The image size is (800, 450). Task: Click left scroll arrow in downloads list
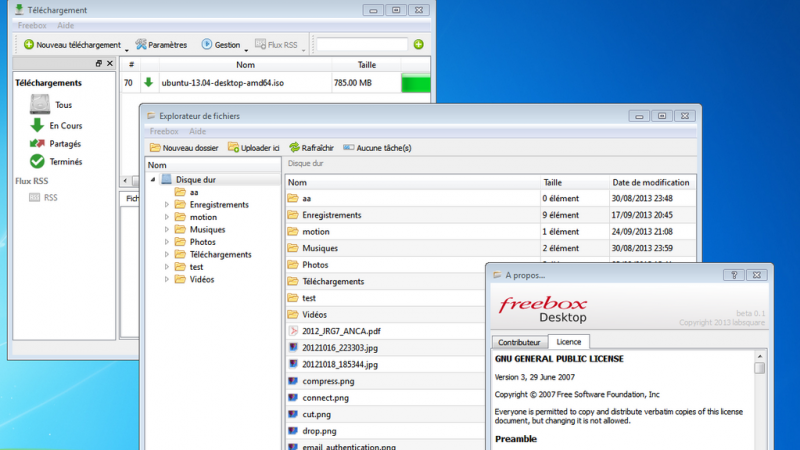[126, 181]
